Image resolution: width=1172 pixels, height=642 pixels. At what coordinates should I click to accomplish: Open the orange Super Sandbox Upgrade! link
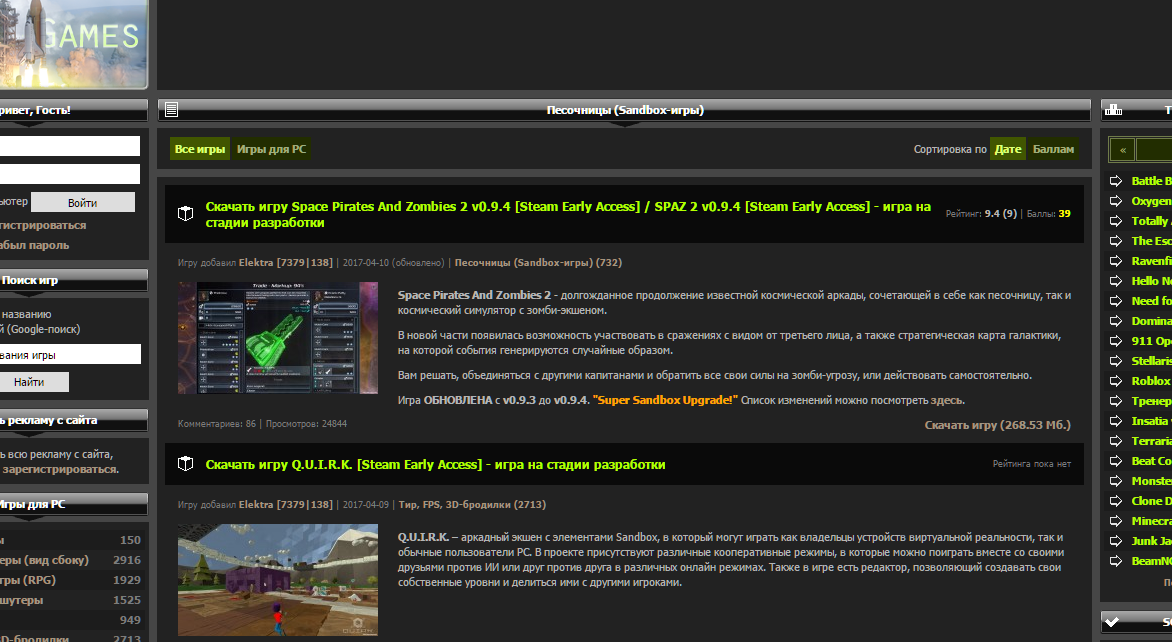(x=665, y=401)
